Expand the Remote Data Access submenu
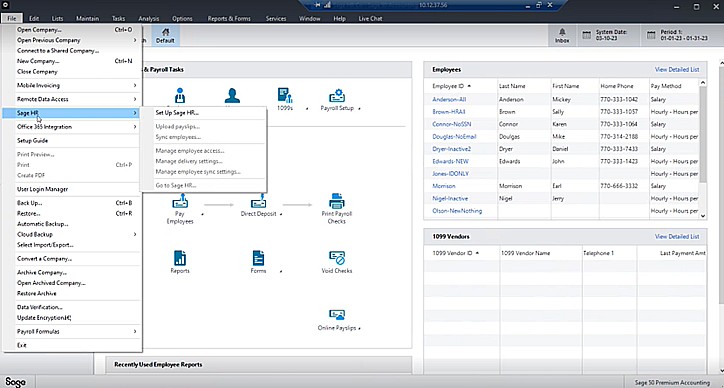Screen dimensions: 724x388 point(135,99)
